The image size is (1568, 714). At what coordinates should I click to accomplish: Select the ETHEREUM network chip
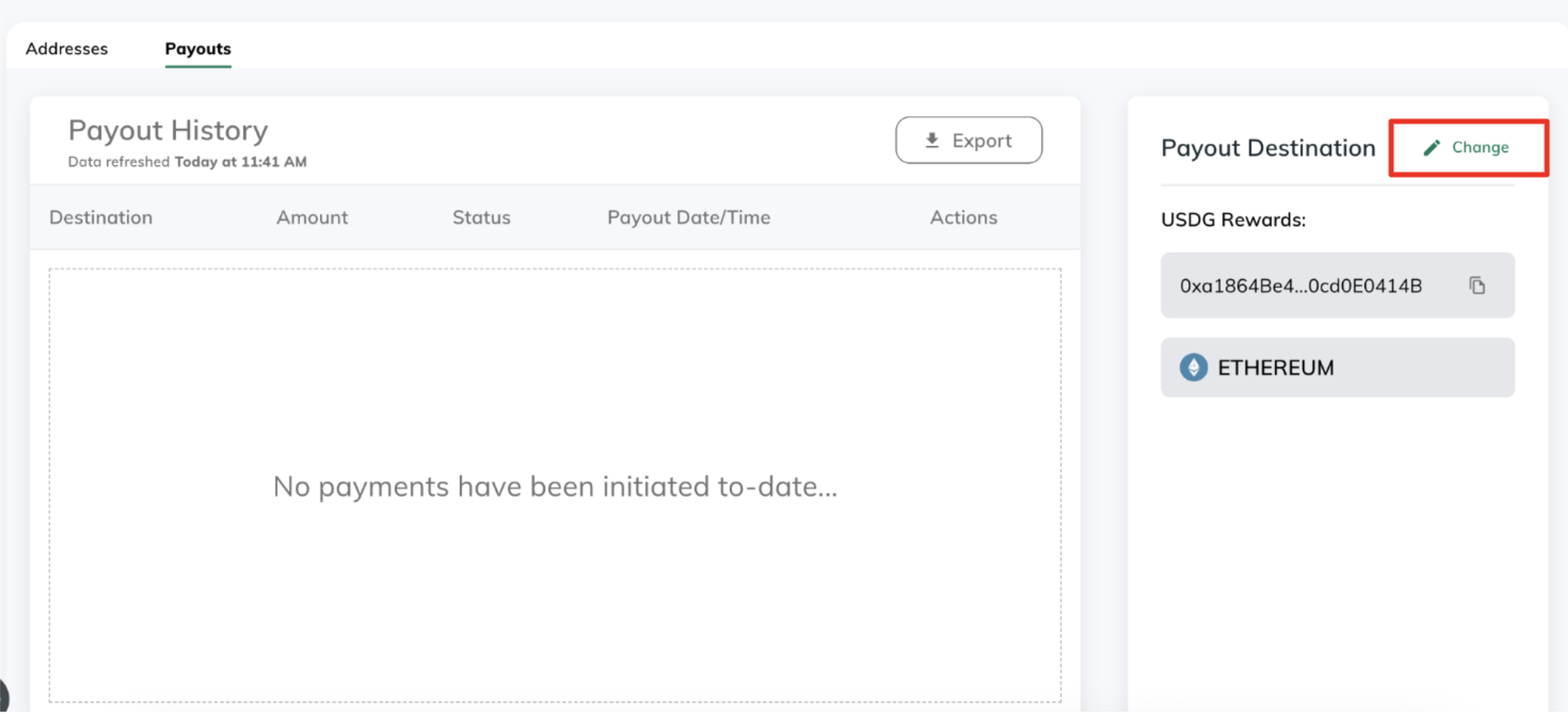[x=1337, y=367]
